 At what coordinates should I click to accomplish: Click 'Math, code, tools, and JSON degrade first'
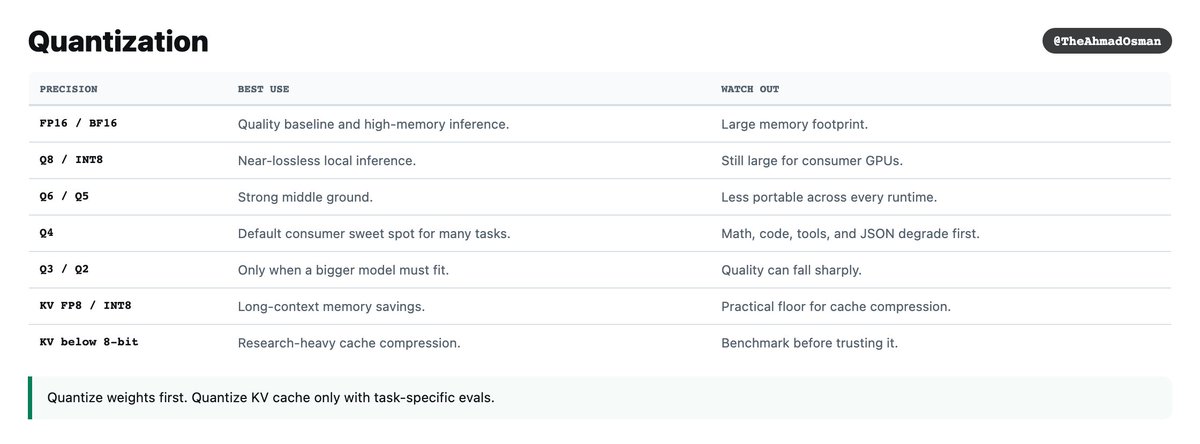[x=850, y=234]
